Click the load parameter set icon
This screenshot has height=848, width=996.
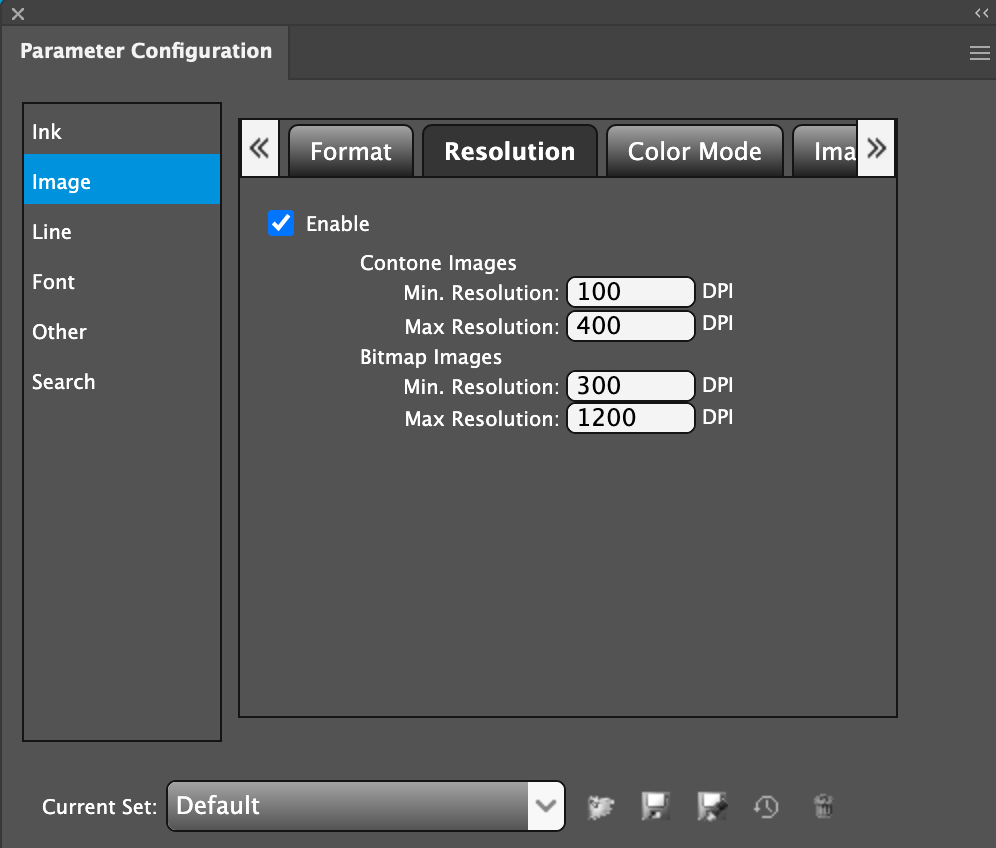(602, 806)
